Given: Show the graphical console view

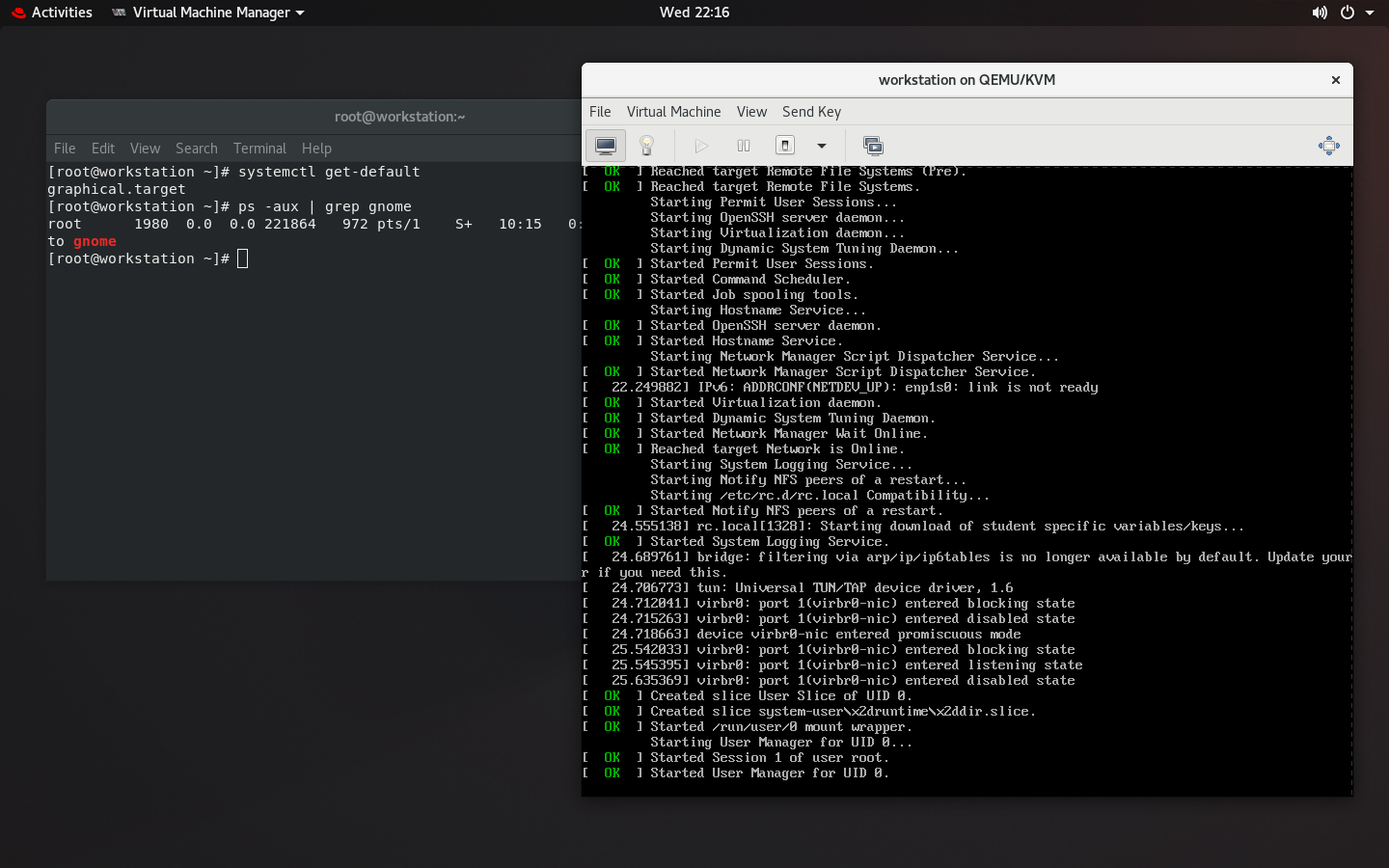Looking at the screenshot, I should pyautogui.click(x=606, y=146).
